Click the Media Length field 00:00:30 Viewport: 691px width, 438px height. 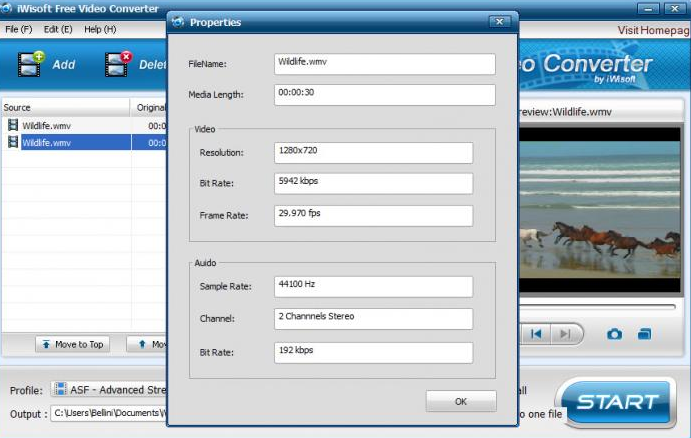pos(385,95)
